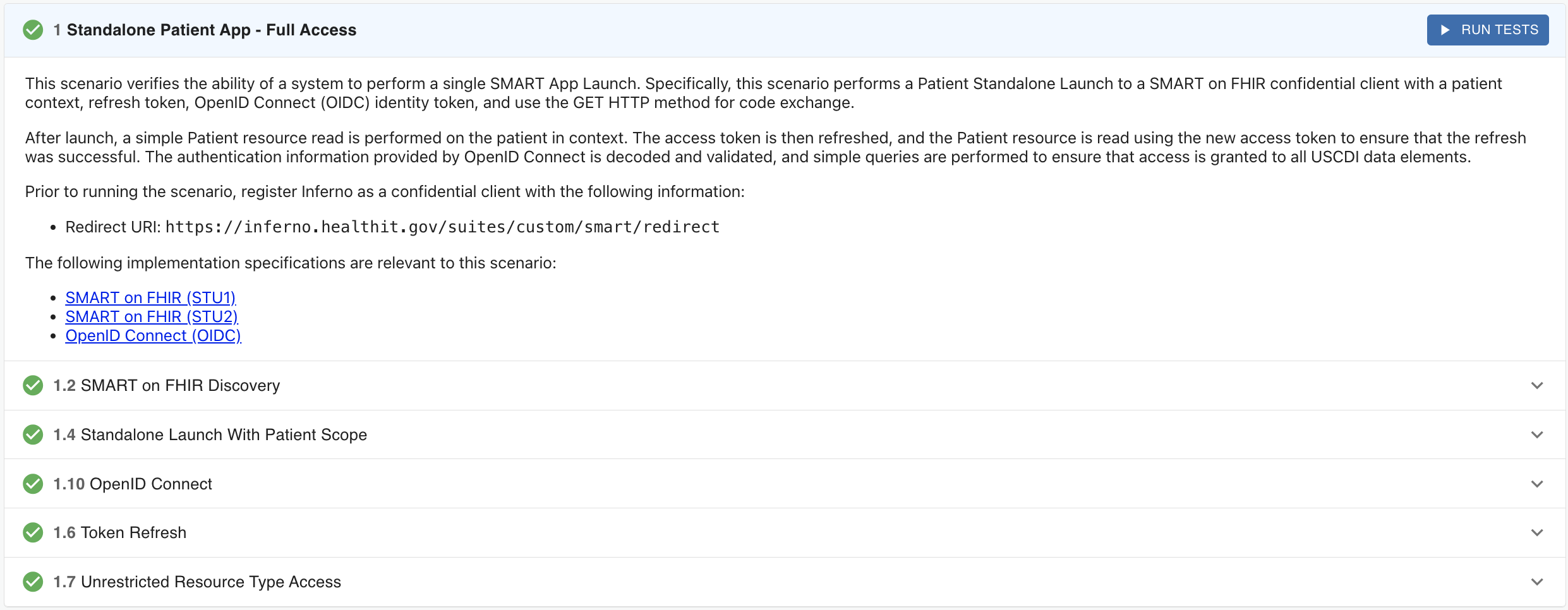The image size is (1568, 610).
Task: Click the pass icon for Standalone Launch With Patient Scope
Action: (33, 434)
